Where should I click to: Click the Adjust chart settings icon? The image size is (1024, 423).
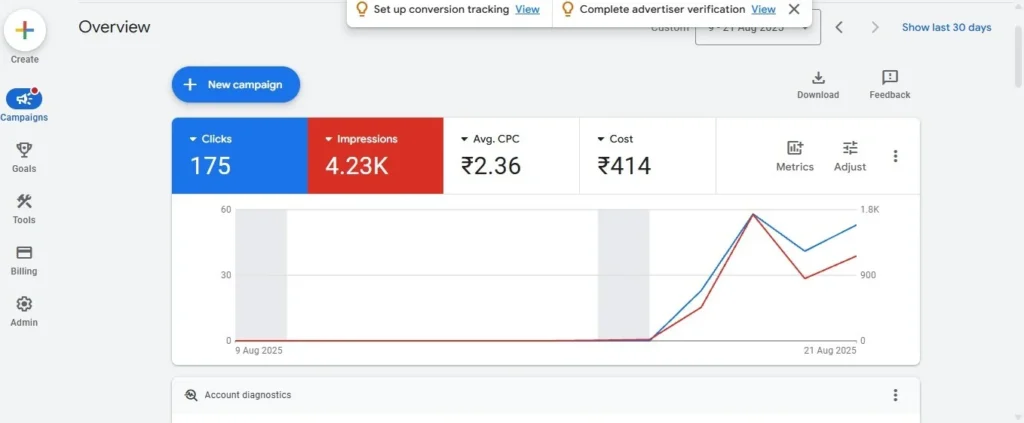click(850, 148)
